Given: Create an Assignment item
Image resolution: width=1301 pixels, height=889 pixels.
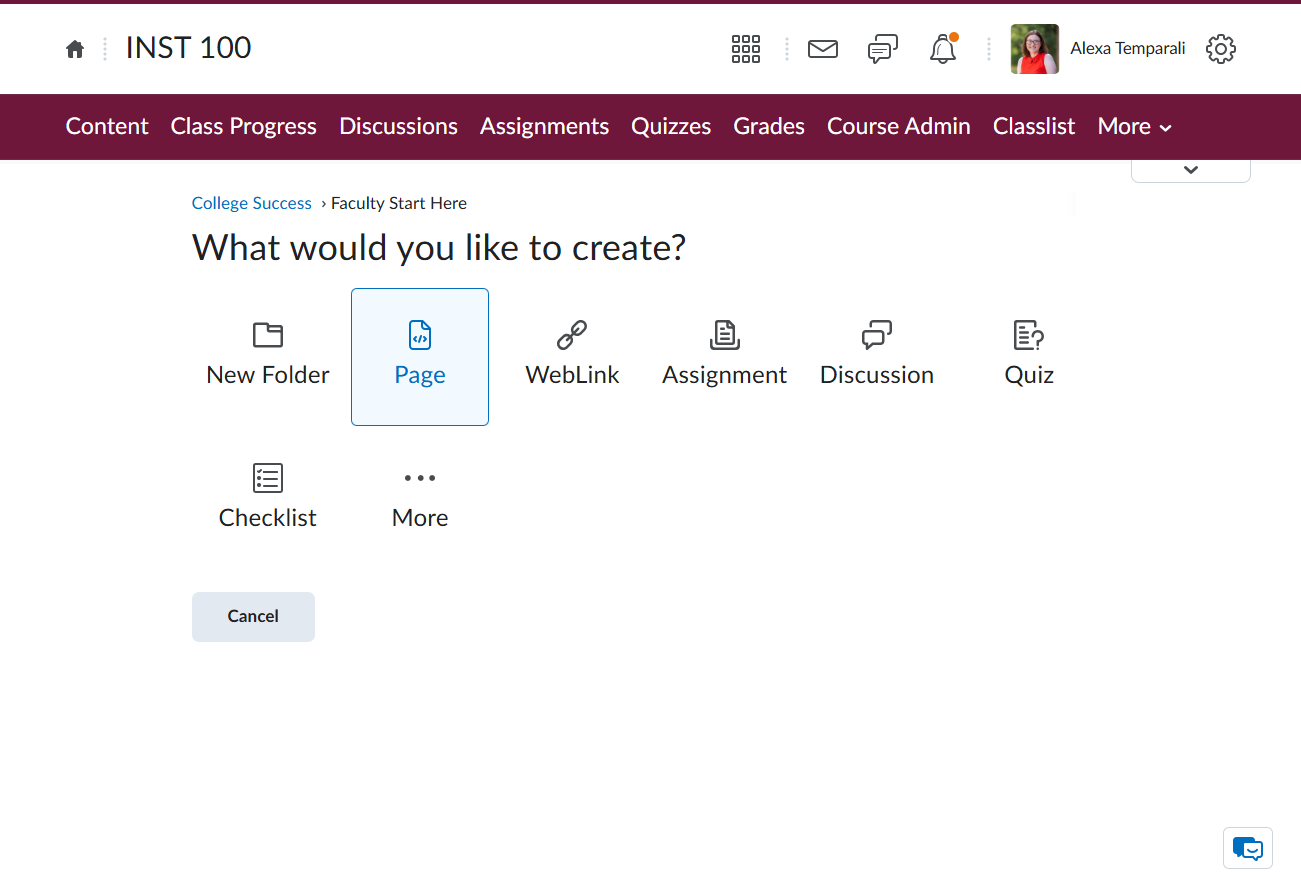Looking at the screenshot, I should coord(724,357).
